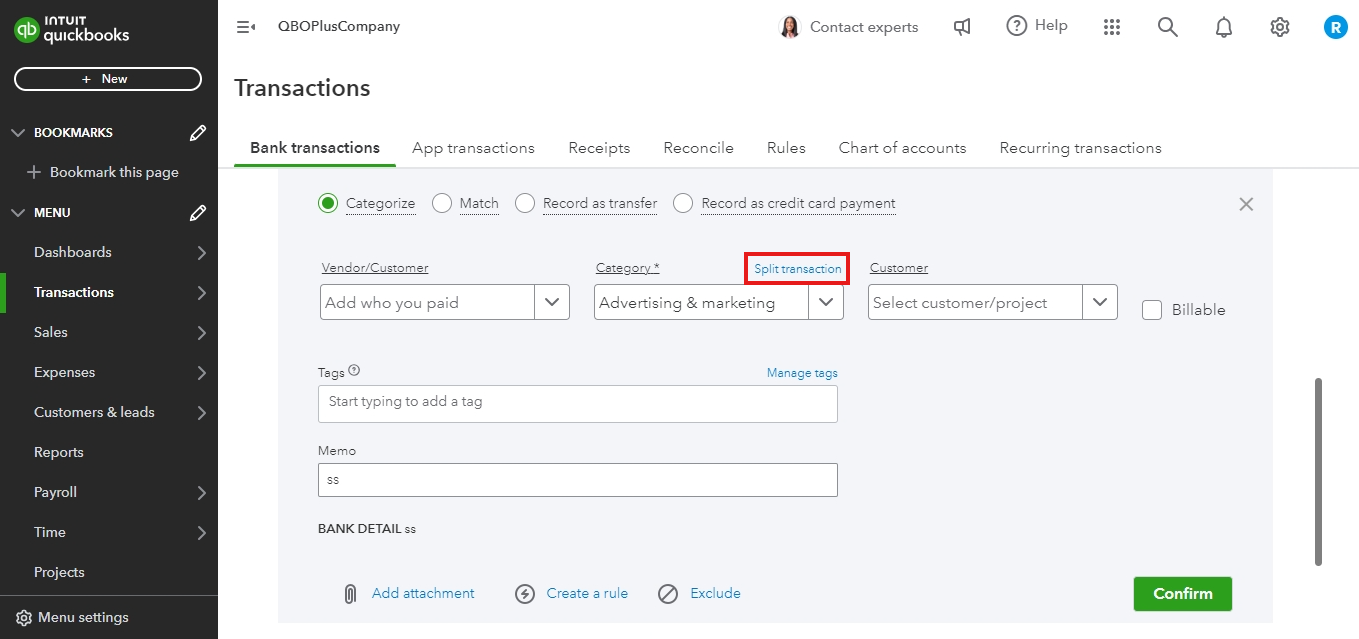Expand the Customers & leads submenu arrow

201,413
